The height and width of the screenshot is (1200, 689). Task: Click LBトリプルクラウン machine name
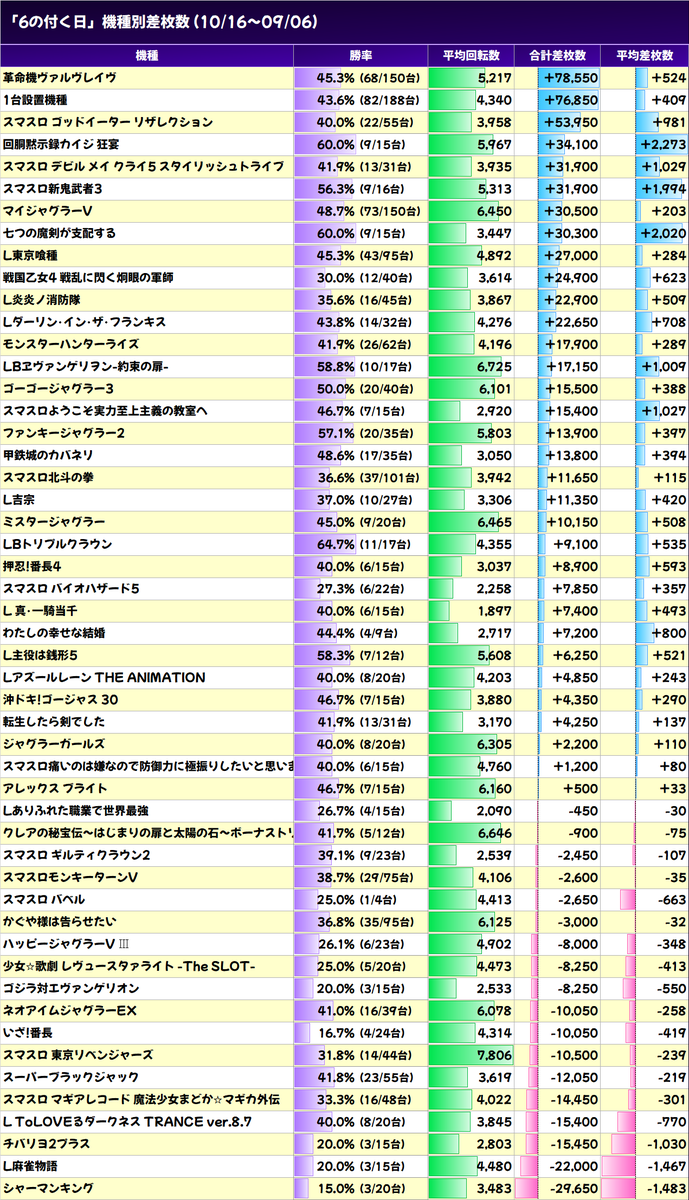57,543
